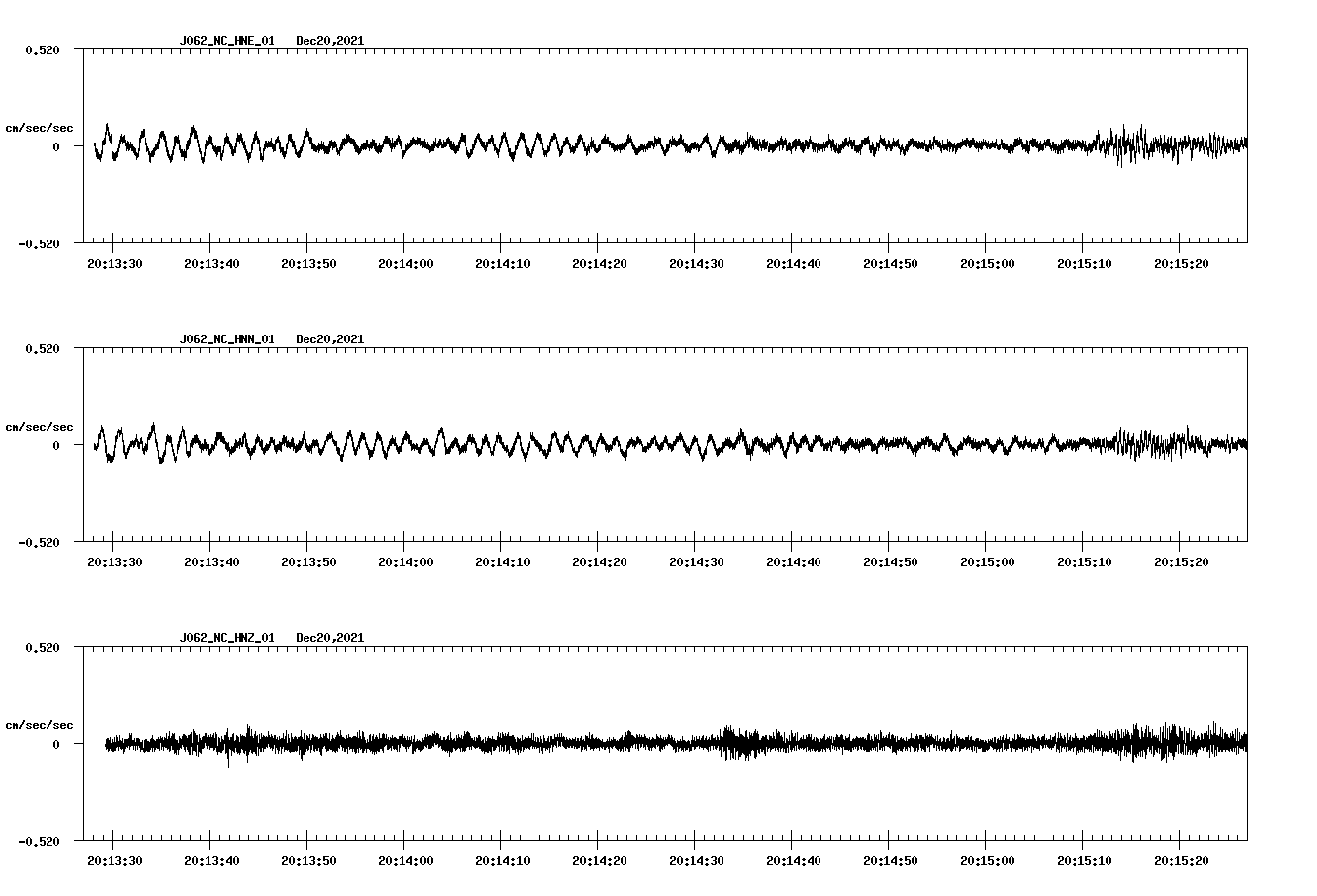Pick 20:15:20 time label under HNZ plot

point(1181,860)
